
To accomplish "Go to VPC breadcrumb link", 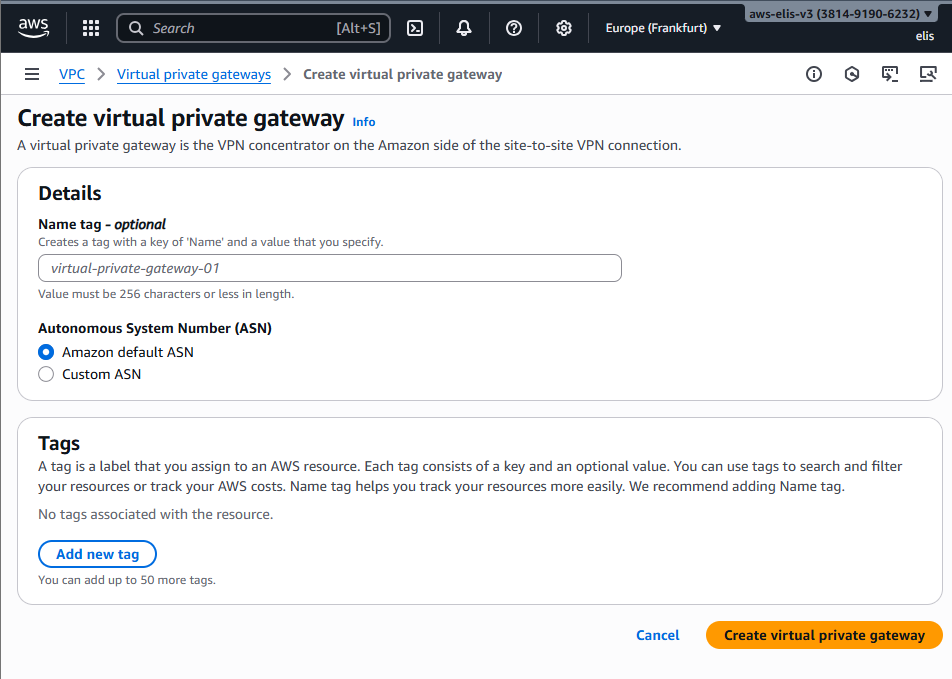I will tap(72, 74).
